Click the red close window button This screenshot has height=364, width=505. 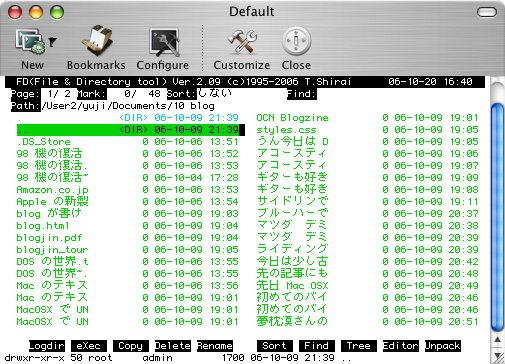point(15,12)
